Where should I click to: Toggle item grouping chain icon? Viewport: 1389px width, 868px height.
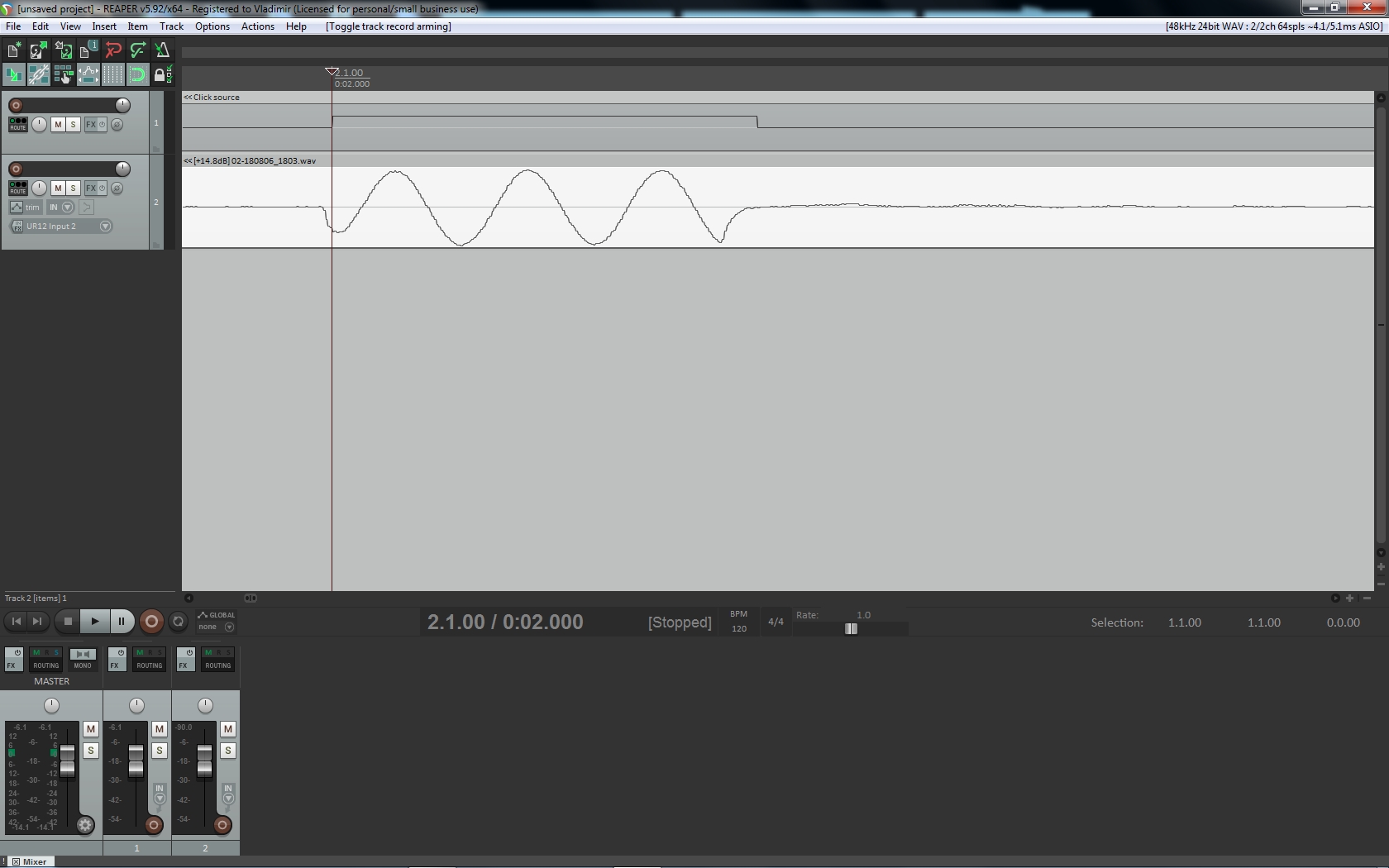click(x=38, y=75)
